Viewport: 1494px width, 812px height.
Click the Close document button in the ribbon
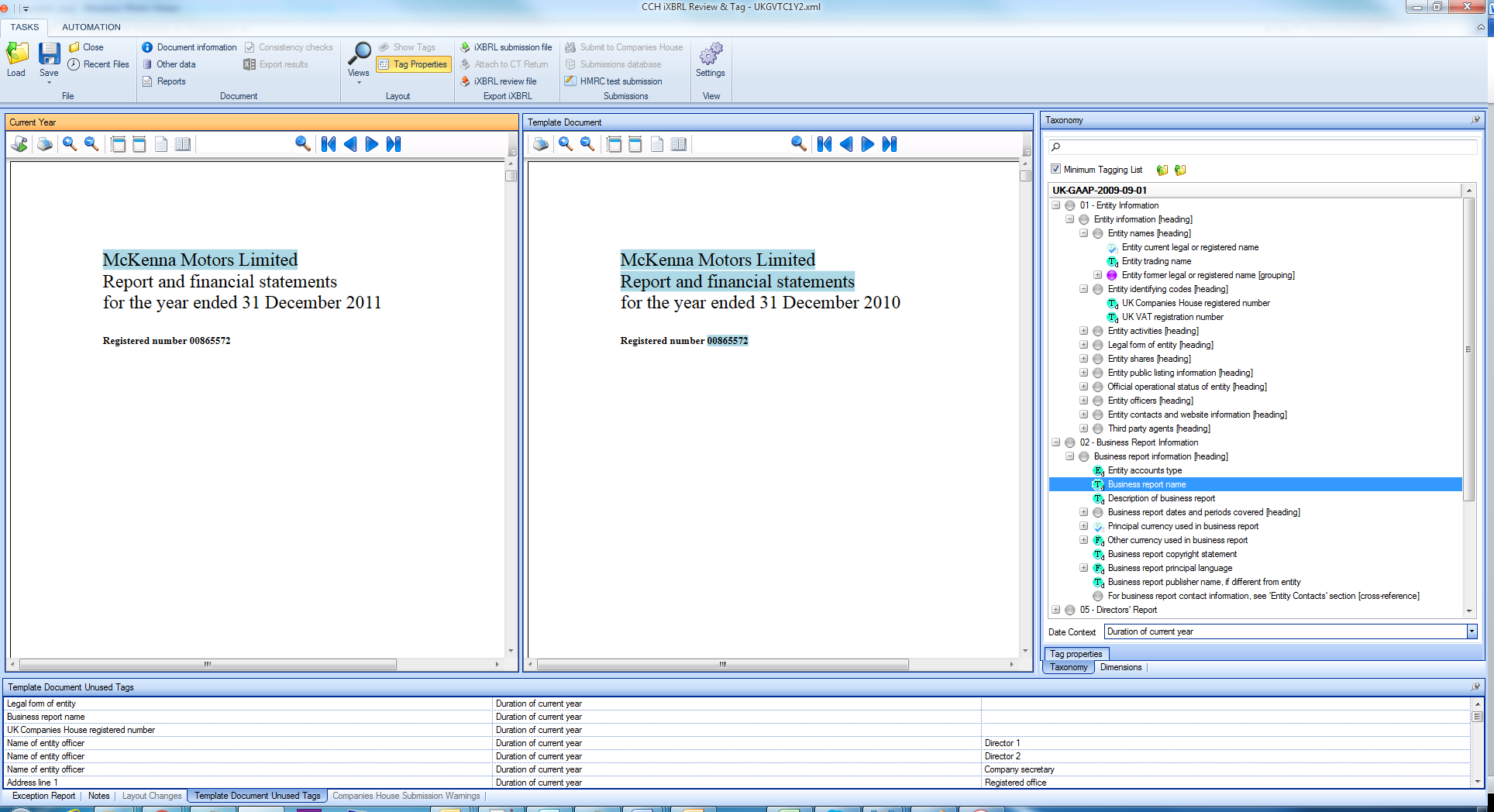pos(86,47)
